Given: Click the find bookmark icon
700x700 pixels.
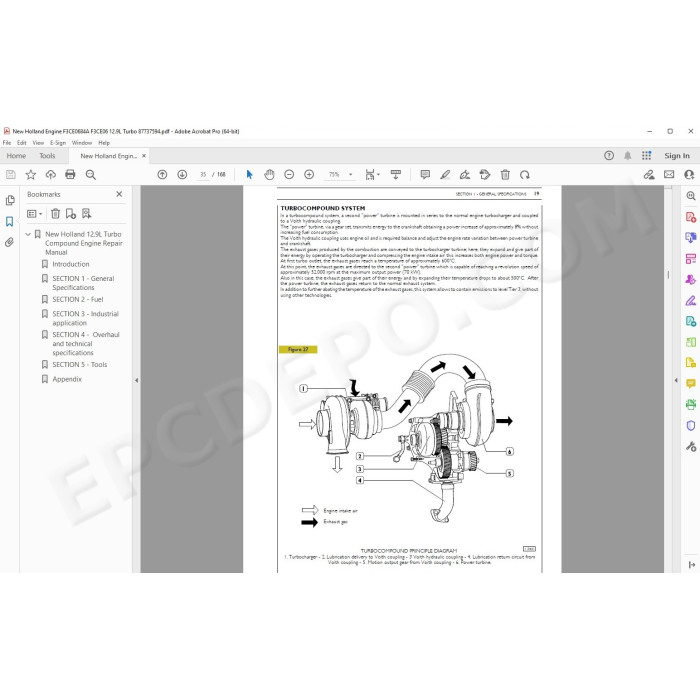Looking at the screenshot, I should coord(86,214).
